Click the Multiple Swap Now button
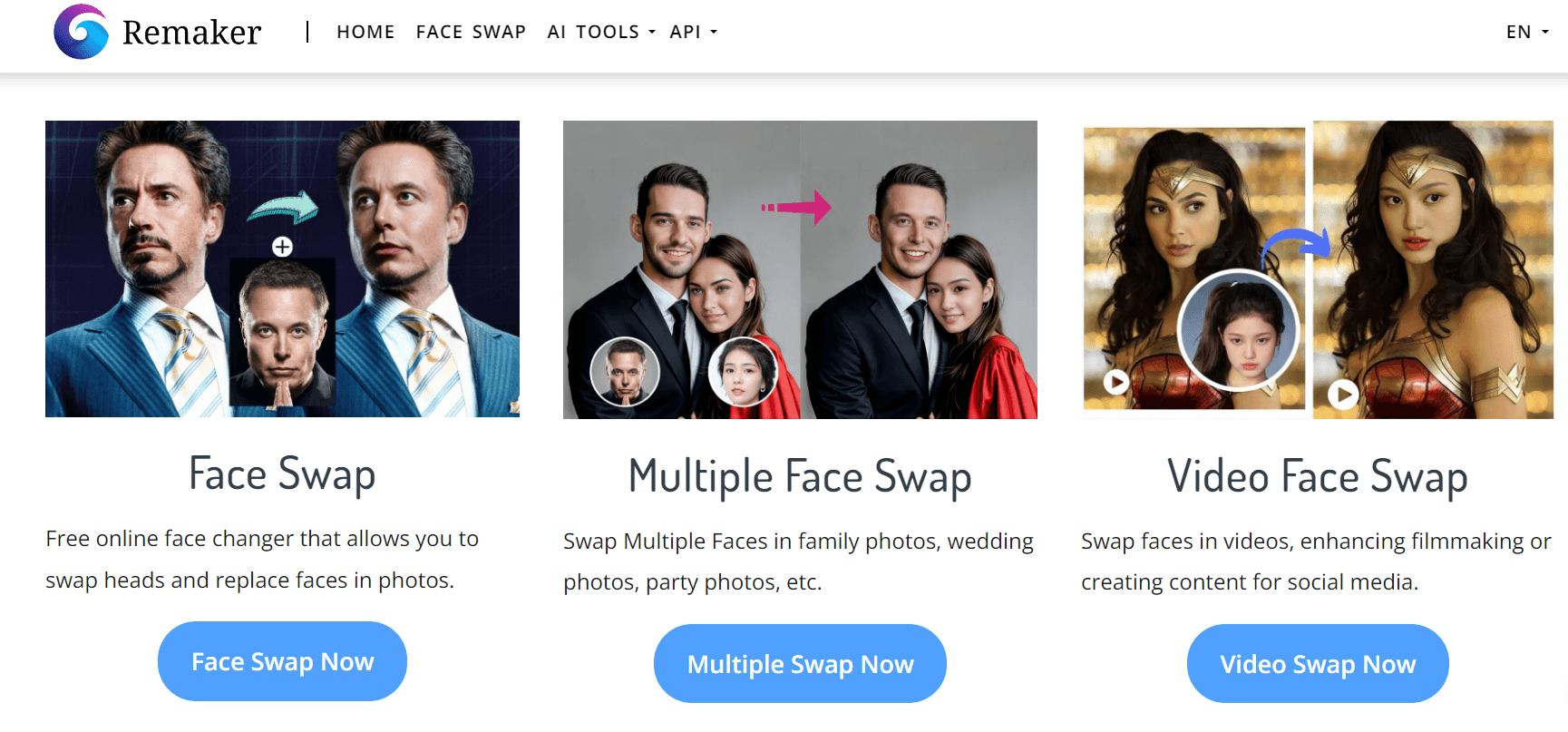 coord(800,664)
